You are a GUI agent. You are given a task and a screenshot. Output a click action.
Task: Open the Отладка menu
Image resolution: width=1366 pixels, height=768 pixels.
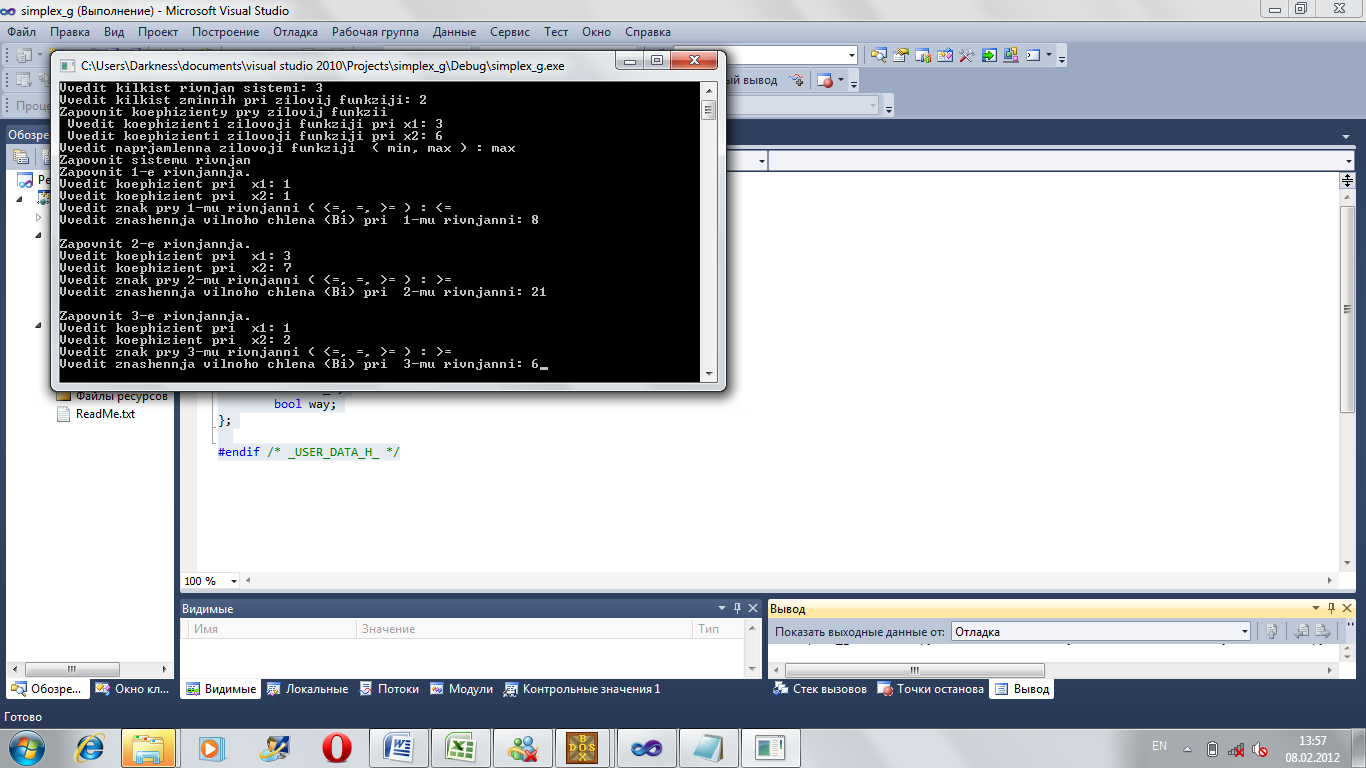coord(295,32)
